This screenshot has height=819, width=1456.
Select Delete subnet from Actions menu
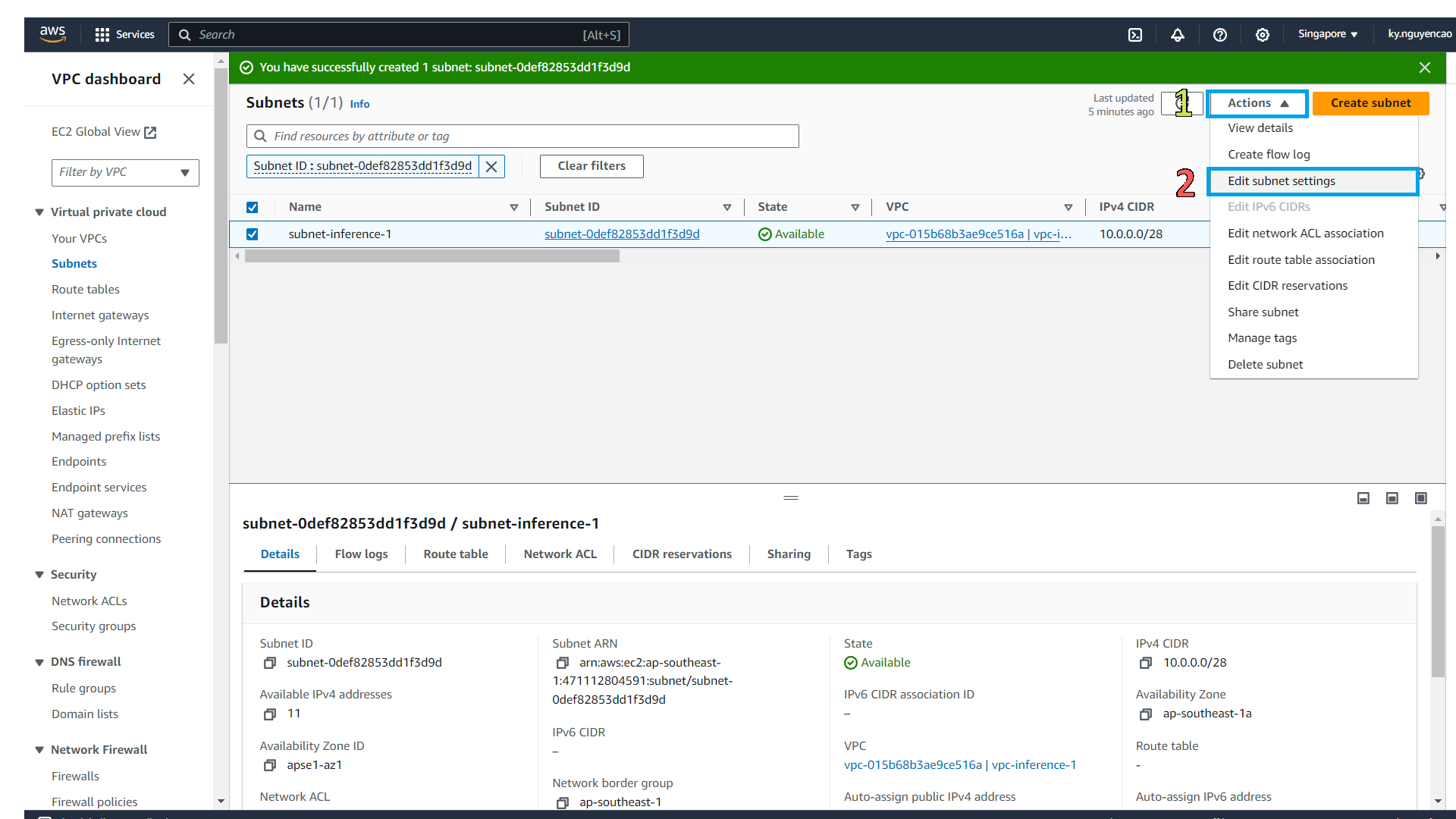(1266, 364)
